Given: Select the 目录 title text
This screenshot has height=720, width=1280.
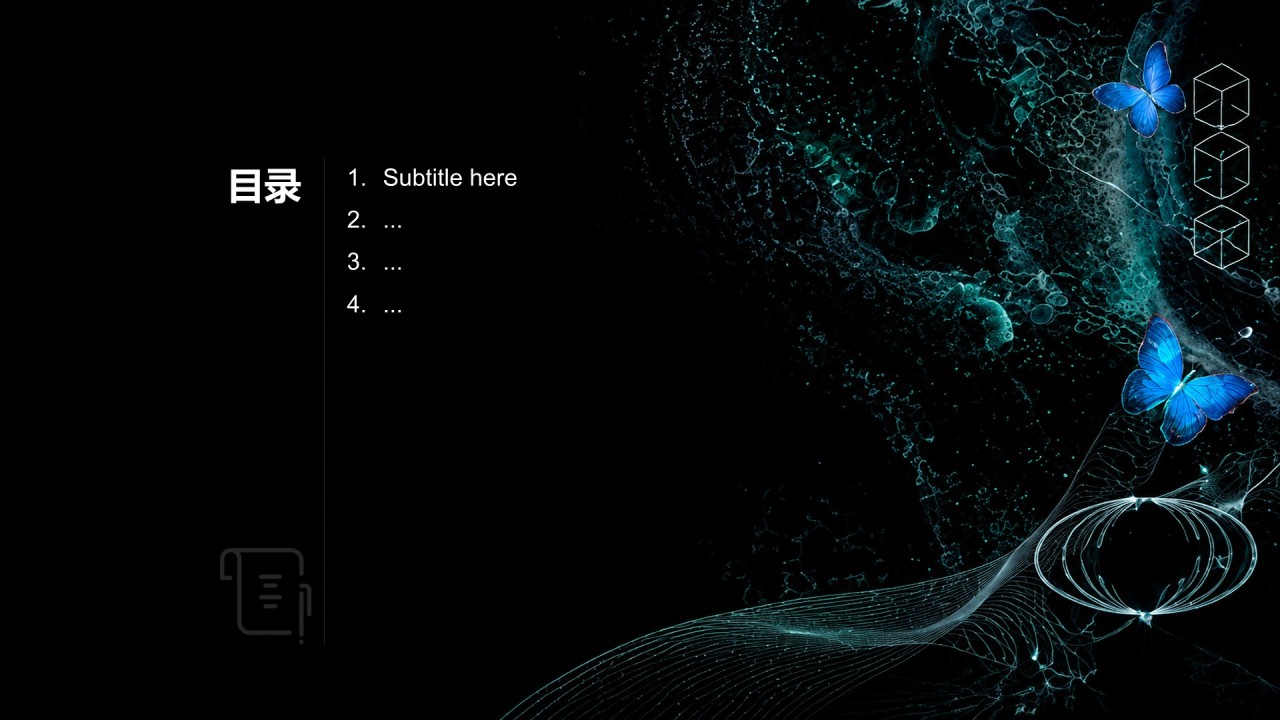Looking at the screenshot, I should coord(265,187).
